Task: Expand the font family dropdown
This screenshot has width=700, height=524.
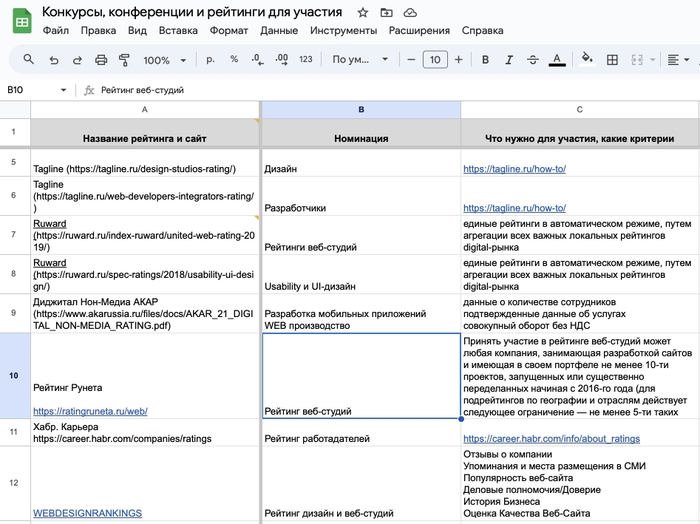Action: point(357,60)
